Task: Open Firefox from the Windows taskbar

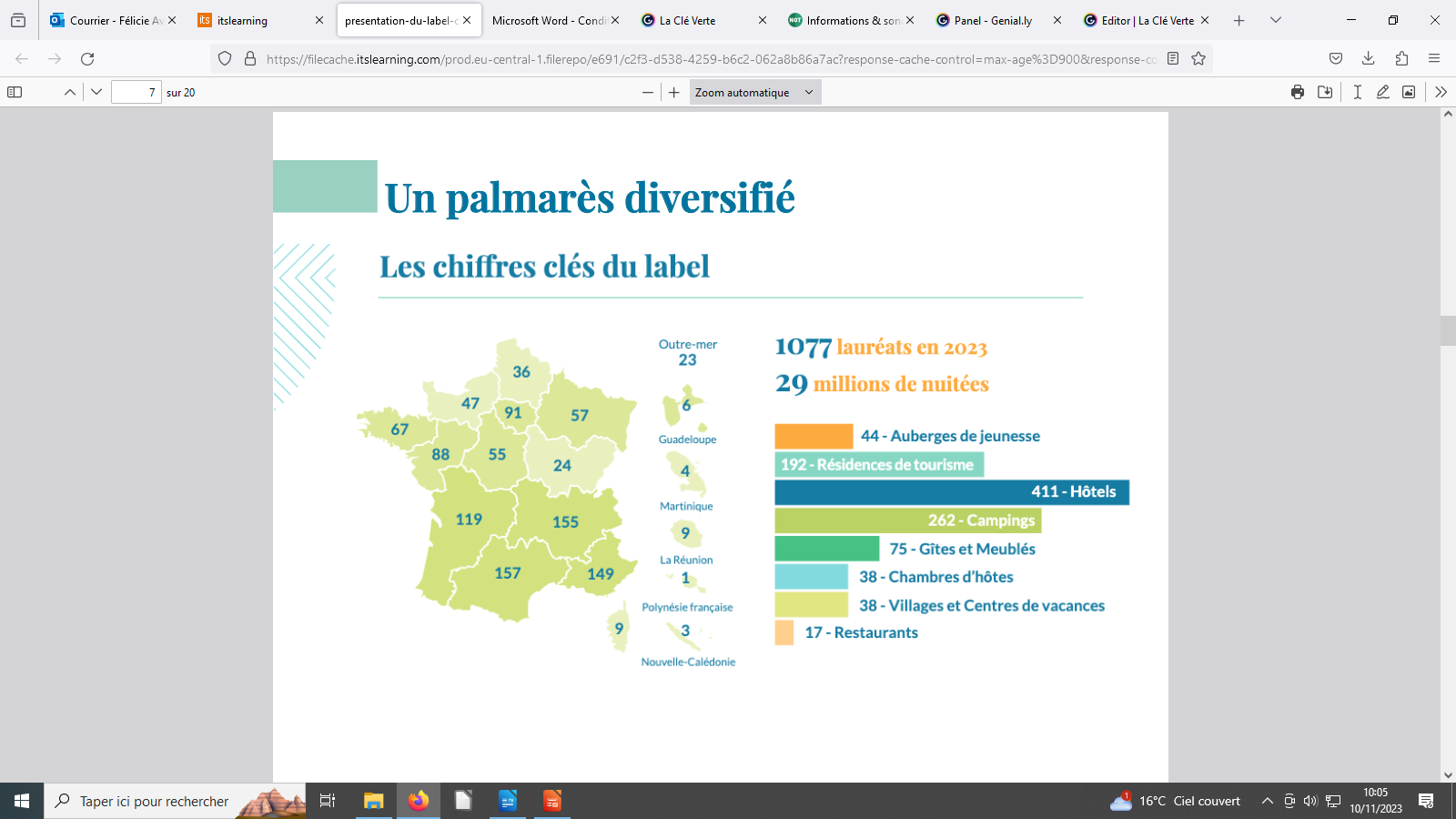Action: 419,801
